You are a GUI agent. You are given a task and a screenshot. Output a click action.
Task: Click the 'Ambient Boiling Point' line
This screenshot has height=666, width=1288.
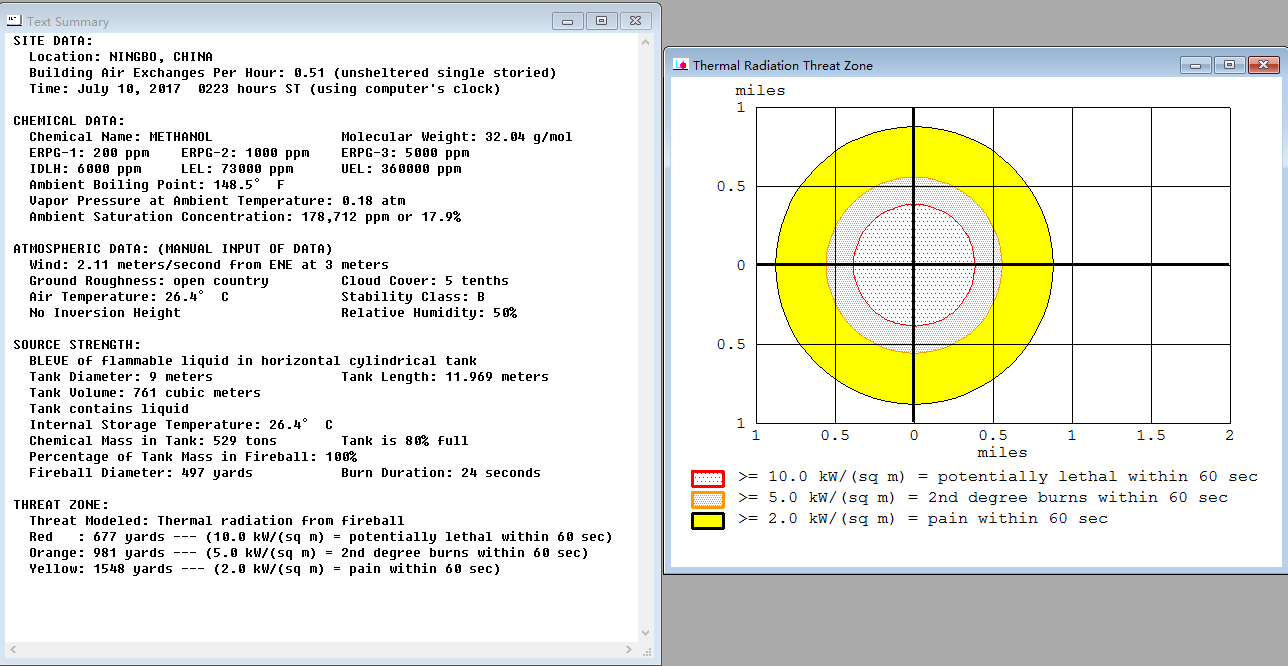[157, 185]
